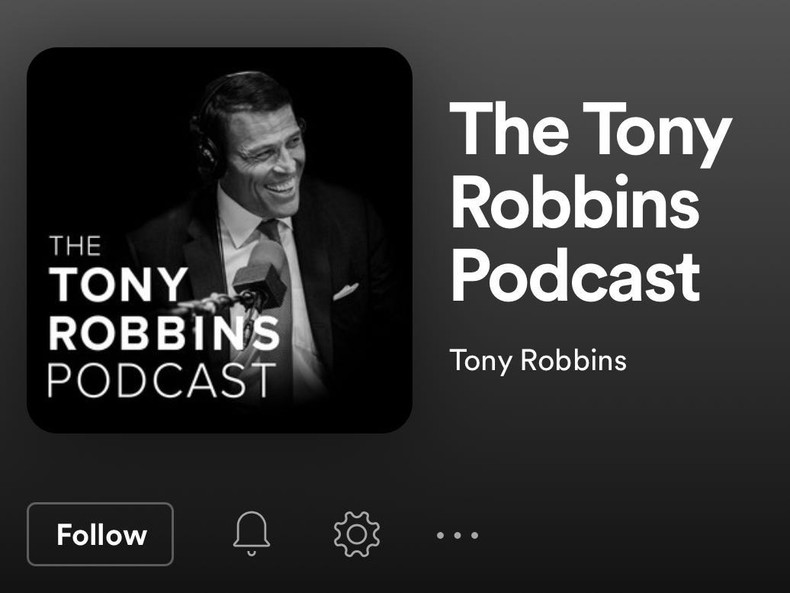Click the word Robbins in large heading
This screenshot has width=790, height=593.
coord(575,202)
